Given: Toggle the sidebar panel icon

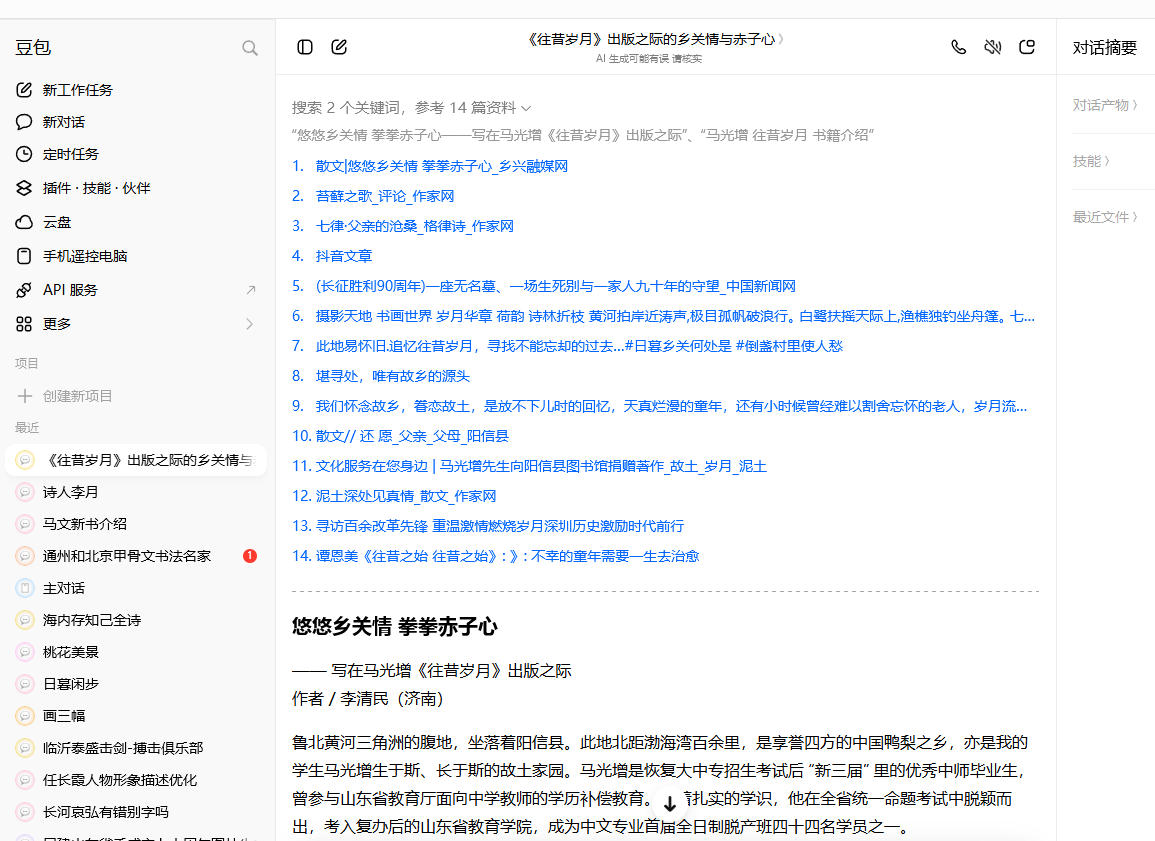Looking at the screenshot, I should point(305,47).
